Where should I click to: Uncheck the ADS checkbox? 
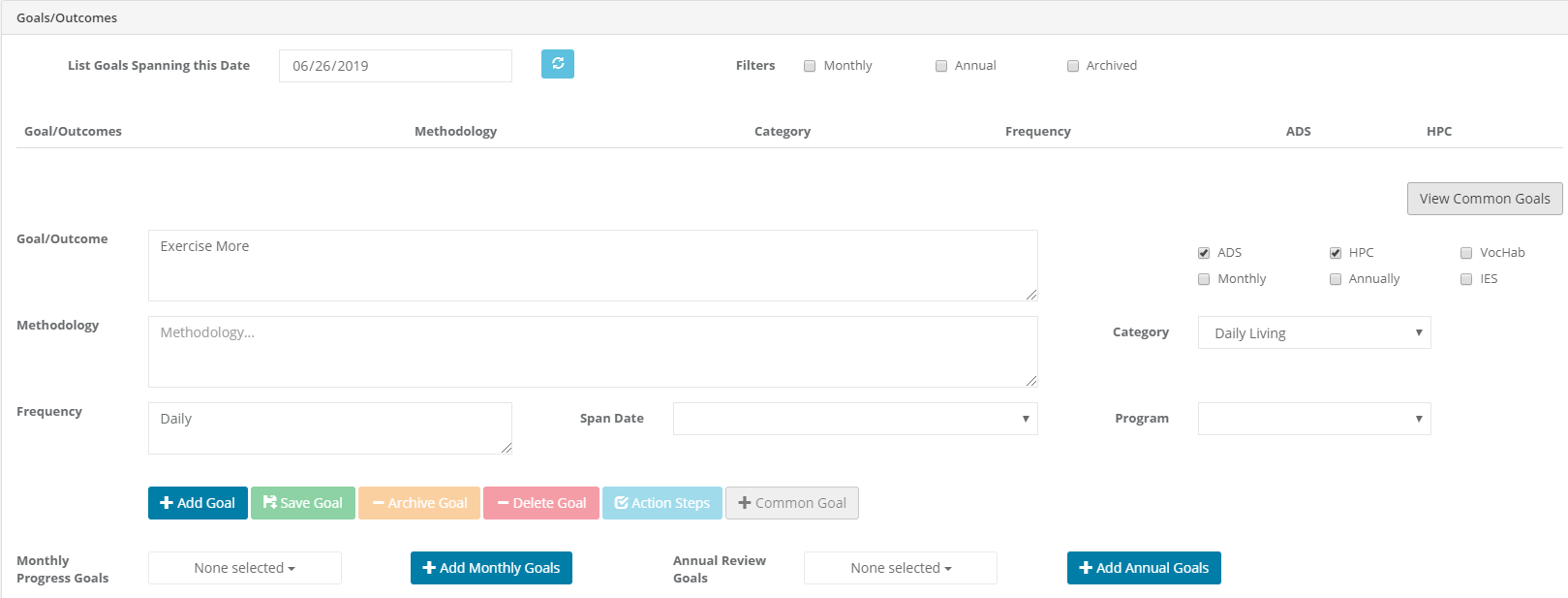click(1204, 253)
